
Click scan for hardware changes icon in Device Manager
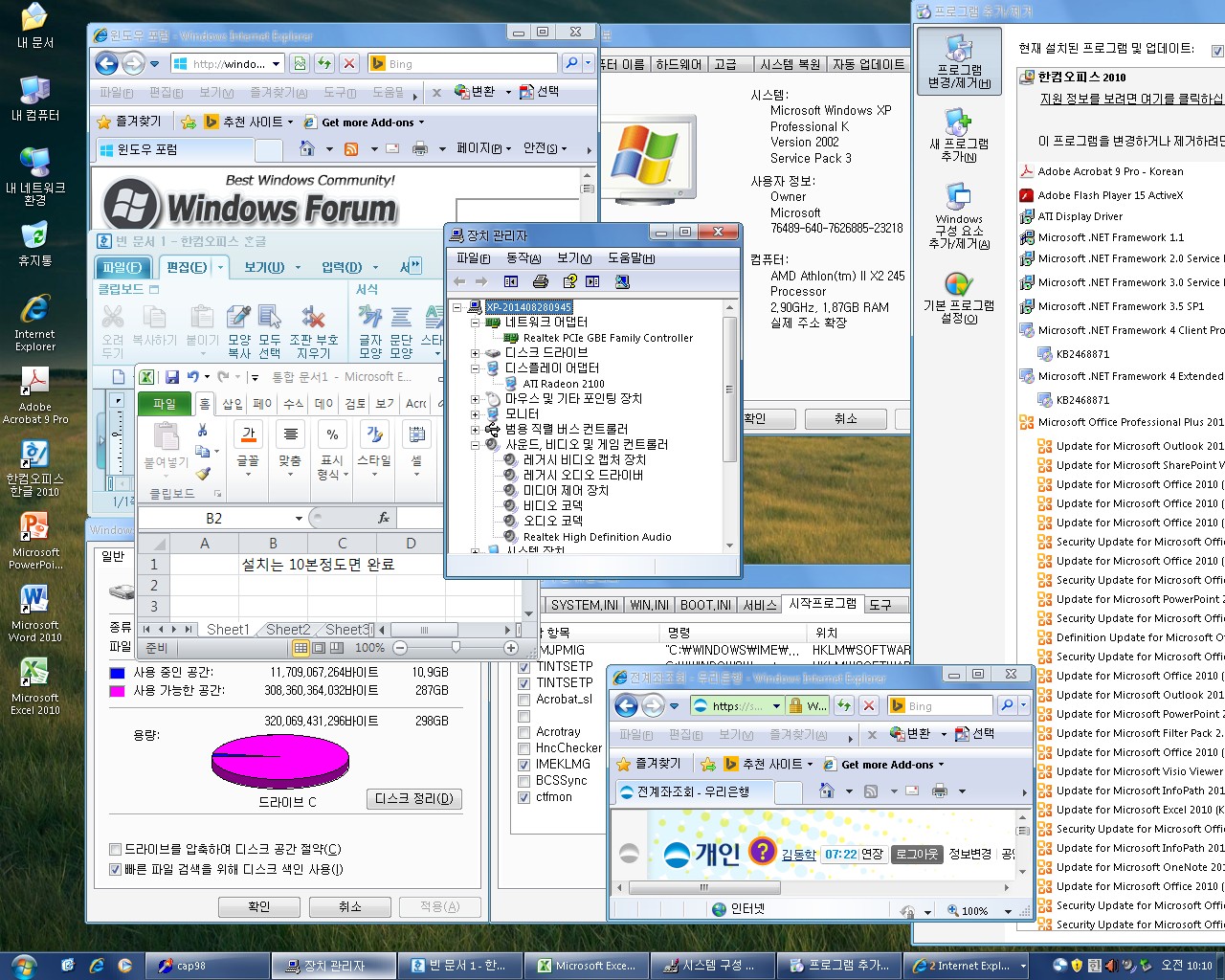point(622,281)
